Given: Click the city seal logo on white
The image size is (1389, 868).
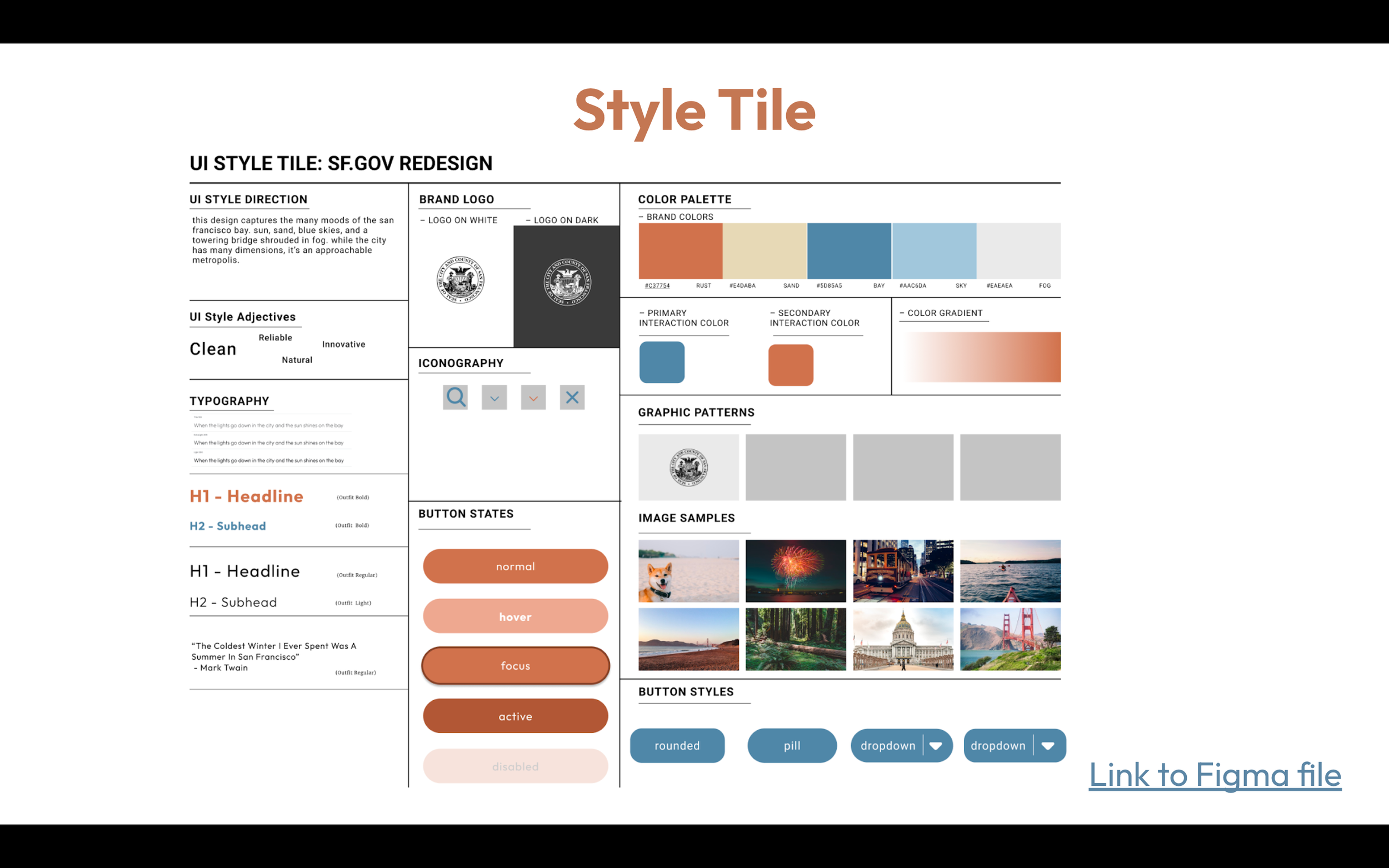Looking at the screenshot, I should coord(460,280).
